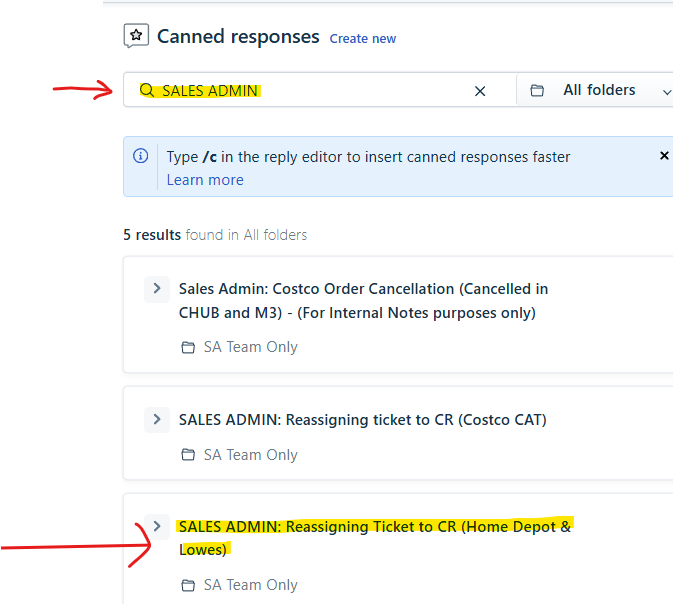Screen dimensions: 673x604
Task: Open the Create new link
Action: pyautogui.click(x=363, y=39)
